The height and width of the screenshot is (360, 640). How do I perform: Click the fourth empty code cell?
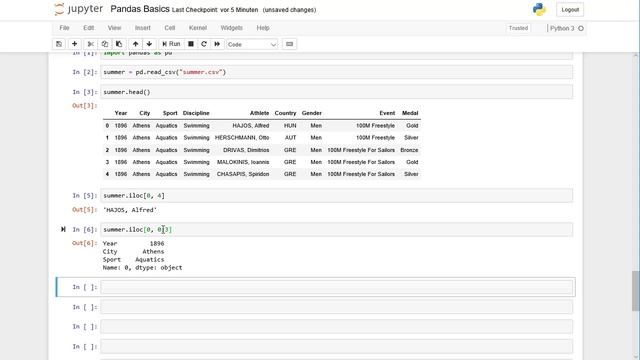pyautogui.click(x=336, y=347)
